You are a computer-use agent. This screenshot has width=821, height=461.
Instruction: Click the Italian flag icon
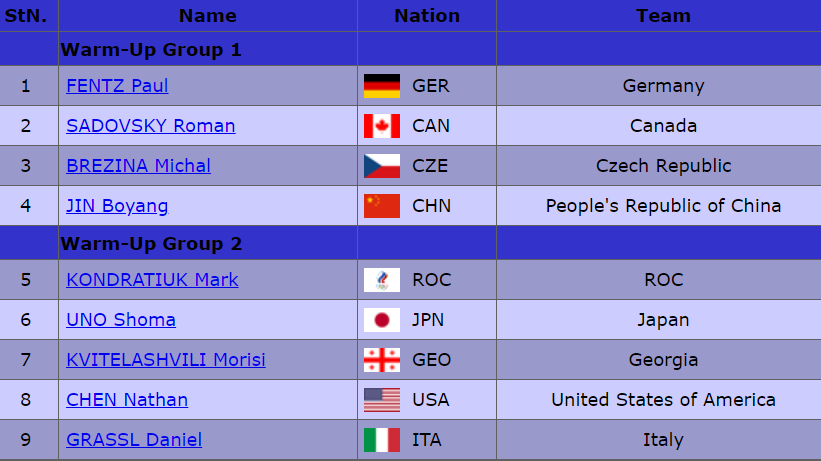pos(381,440)
